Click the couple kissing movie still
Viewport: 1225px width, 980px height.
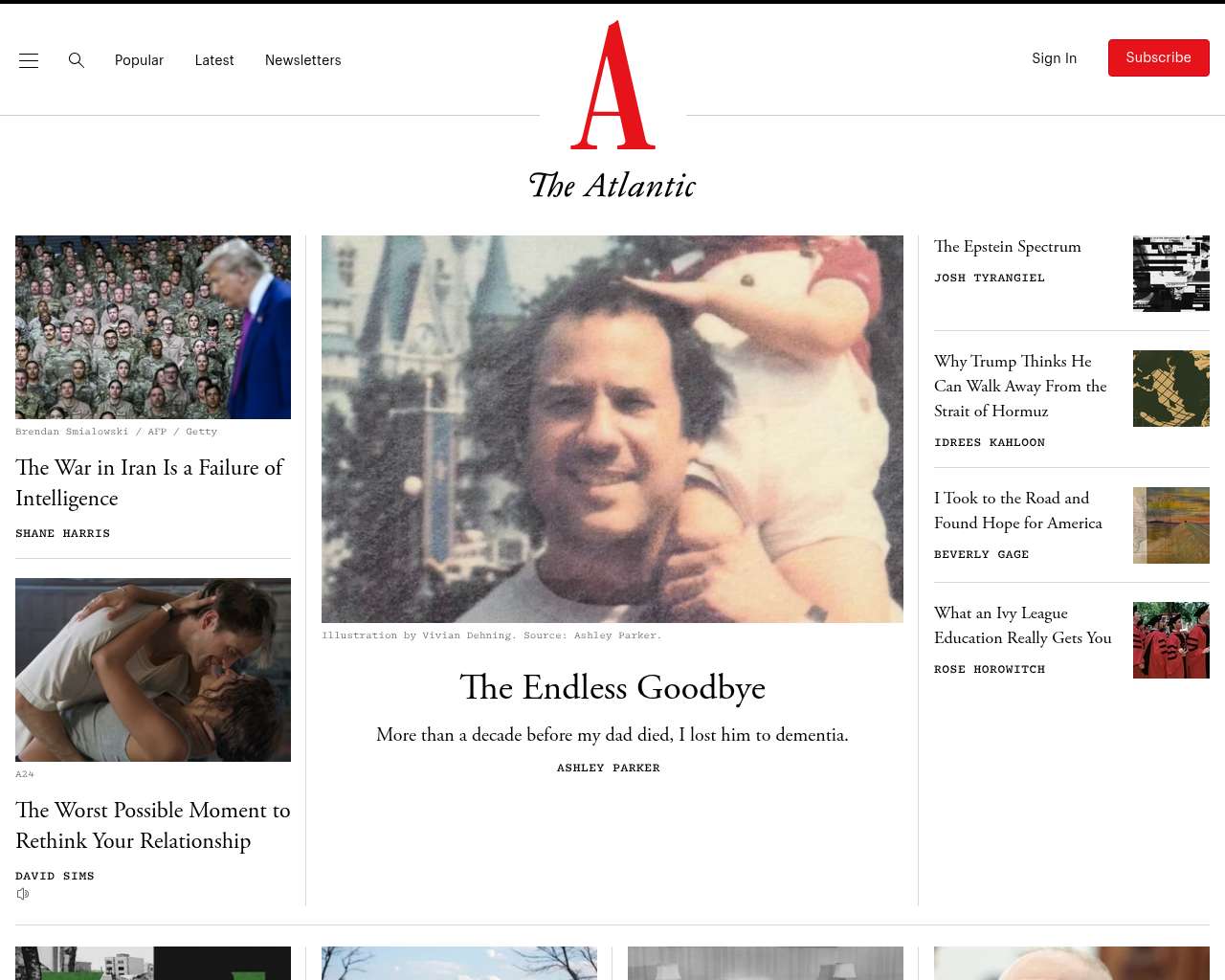153,670
